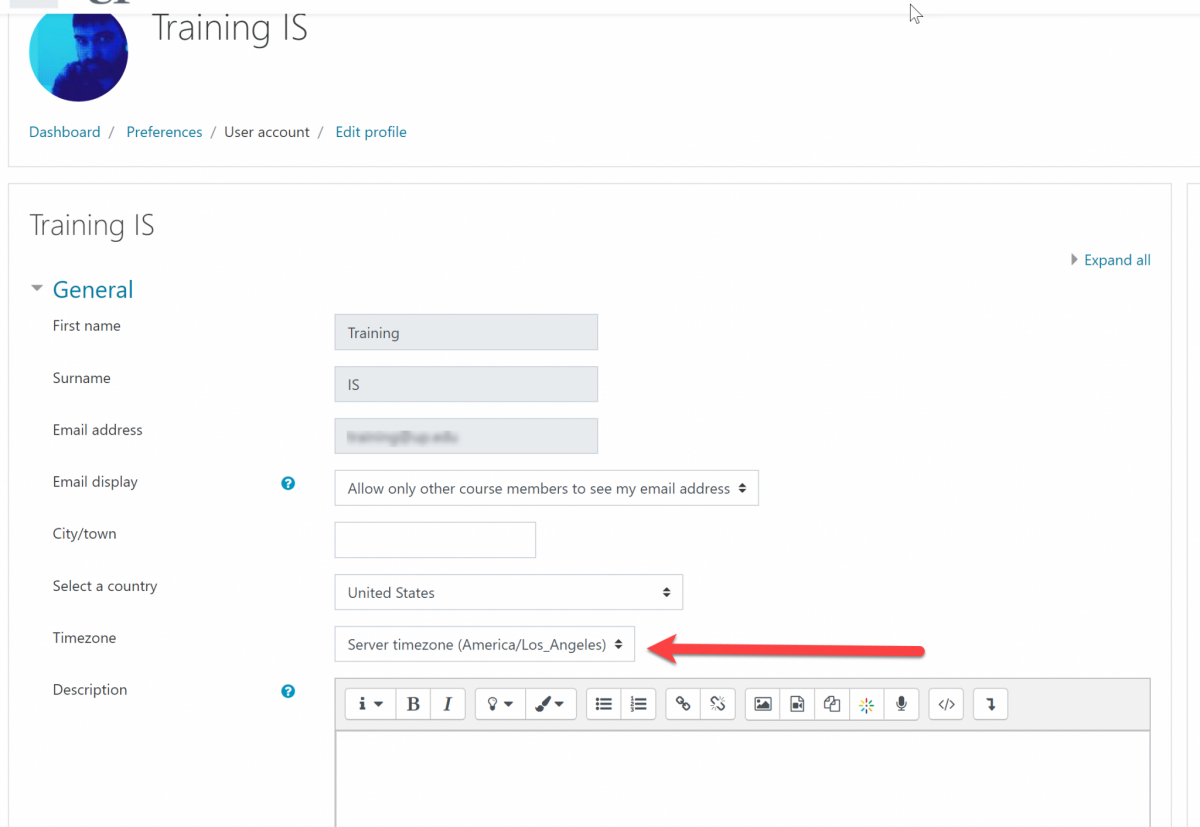Click the colorful starburst embed icon
The height and width of the screenshot is (827, 1200).
(866, 704)
